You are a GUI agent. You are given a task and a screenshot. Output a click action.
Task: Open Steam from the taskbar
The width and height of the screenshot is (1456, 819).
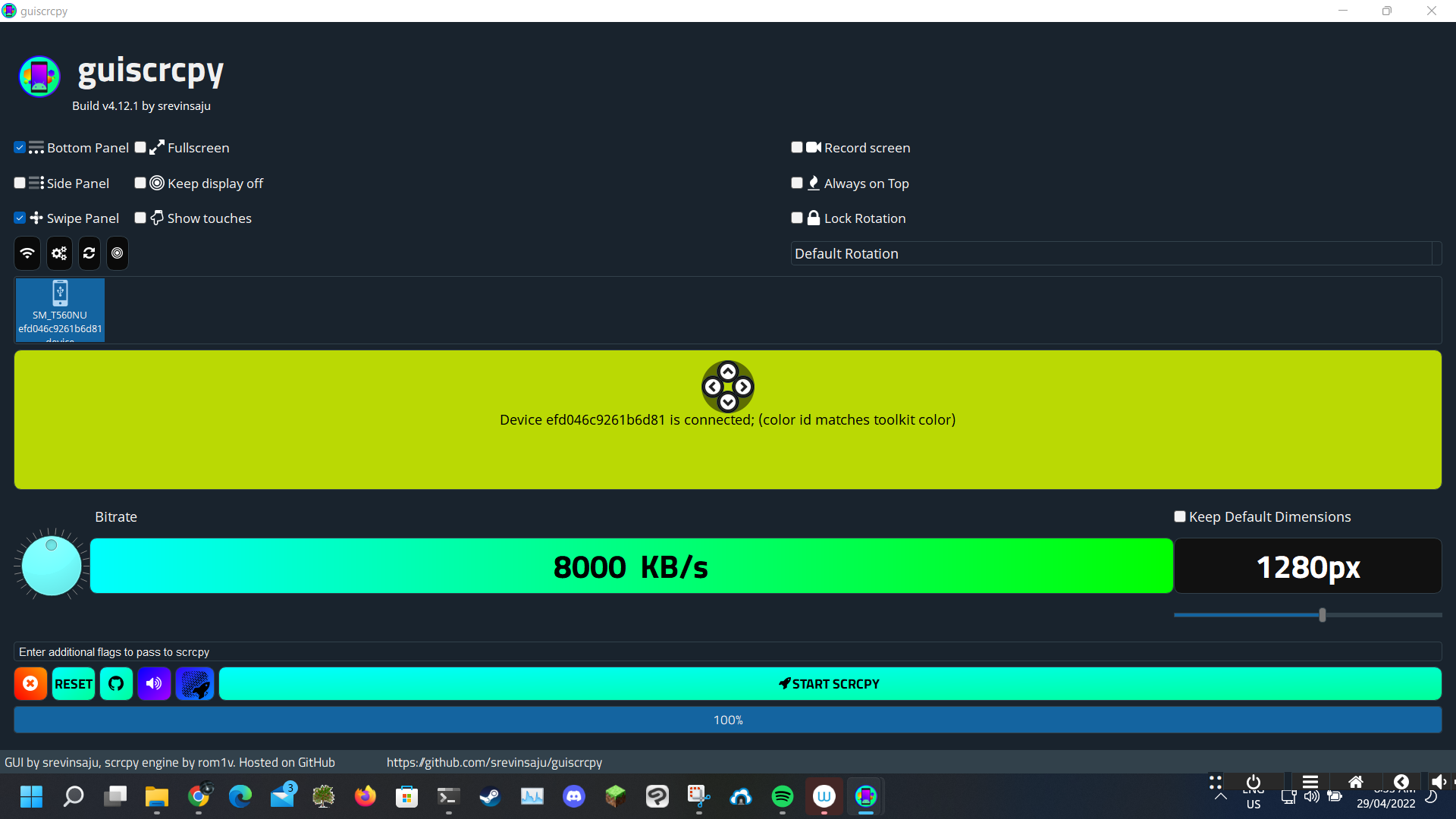coord(491,796)
